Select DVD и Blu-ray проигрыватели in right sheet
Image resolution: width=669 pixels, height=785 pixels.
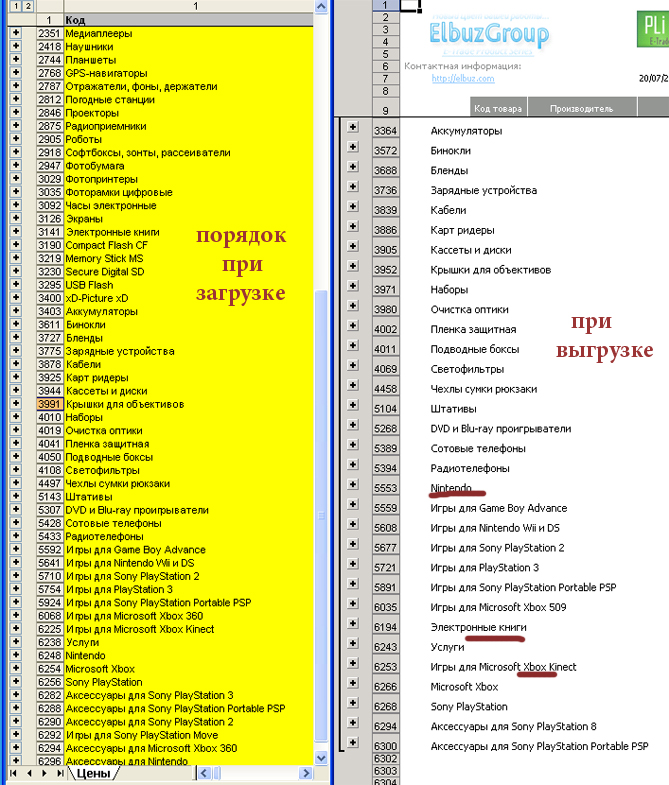[x=501, y=429]
